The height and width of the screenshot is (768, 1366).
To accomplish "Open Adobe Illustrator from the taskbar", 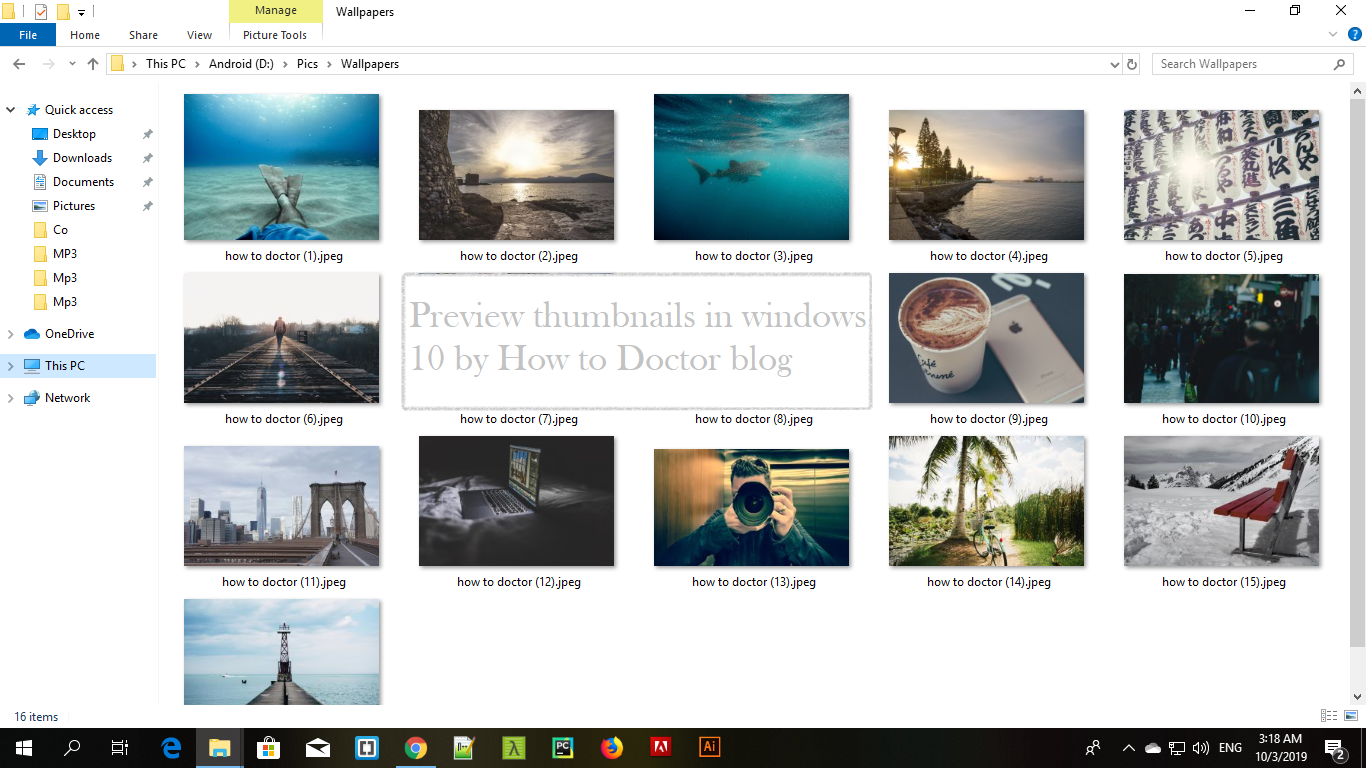I will pyautogui.click(x=709, y=747).
